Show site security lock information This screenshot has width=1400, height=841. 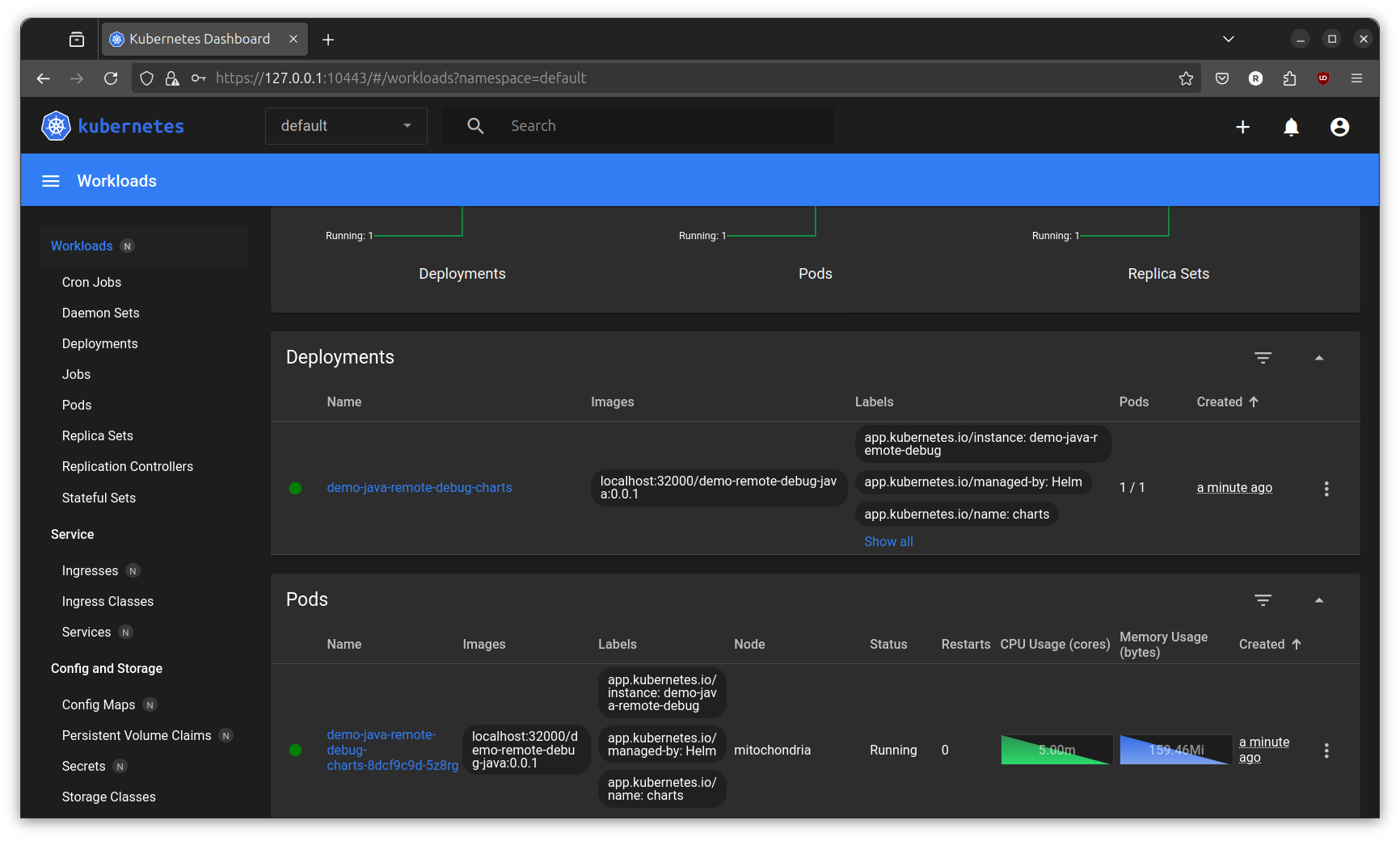[x=172, y=78]
